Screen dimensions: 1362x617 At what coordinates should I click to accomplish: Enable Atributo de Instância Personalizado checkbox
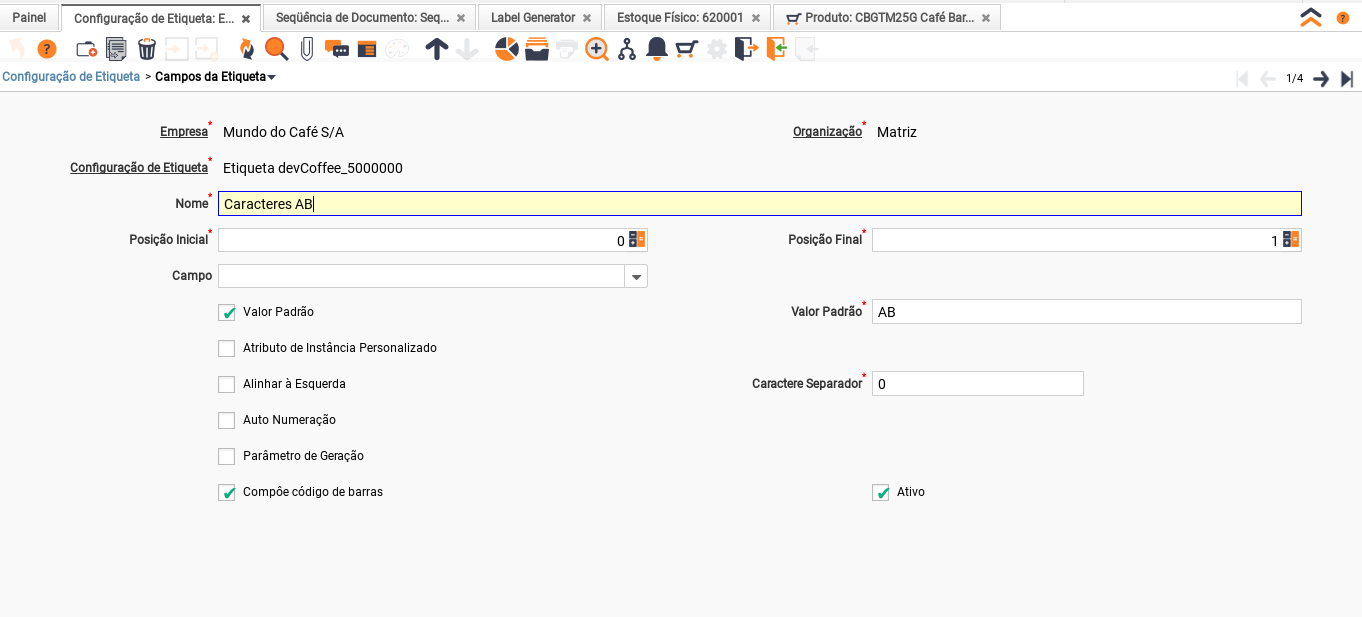[227, 348]
